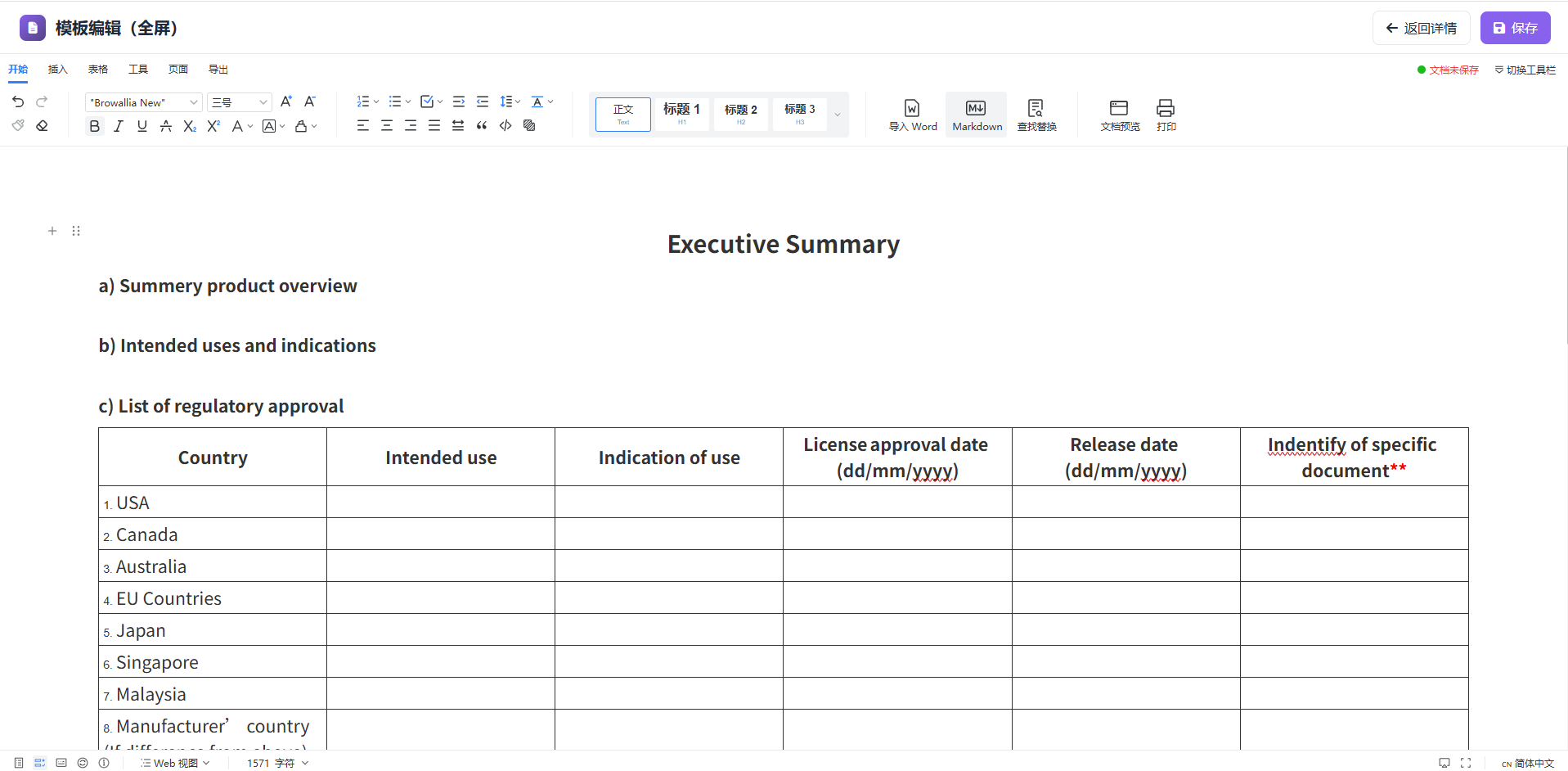The image size is (1568, 771).
Task: Open the Browallia New font dropdown
Action: pyautogui.click(x=143, y=102)
